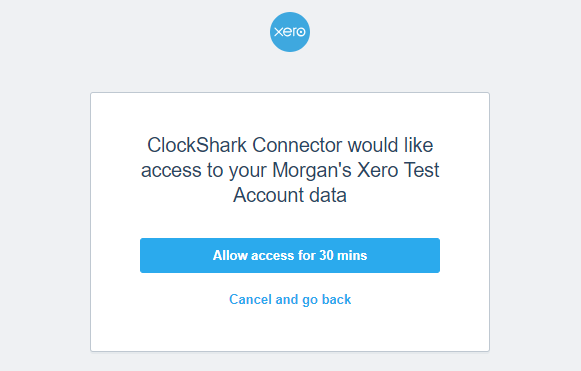Image resolution: width=581 pixels, height=371 pixels.
Task: Click the word 'Xero' in the heading
Action: click(378, 170)
